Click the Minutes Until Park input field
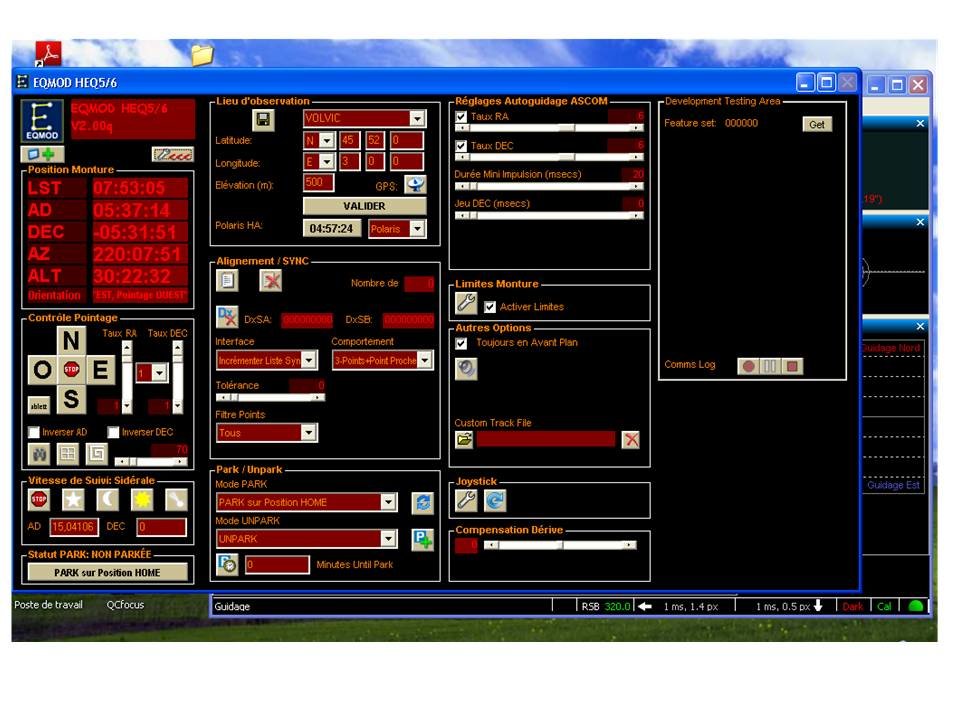This screenshot has height=720, width=960. pos(277,564)
